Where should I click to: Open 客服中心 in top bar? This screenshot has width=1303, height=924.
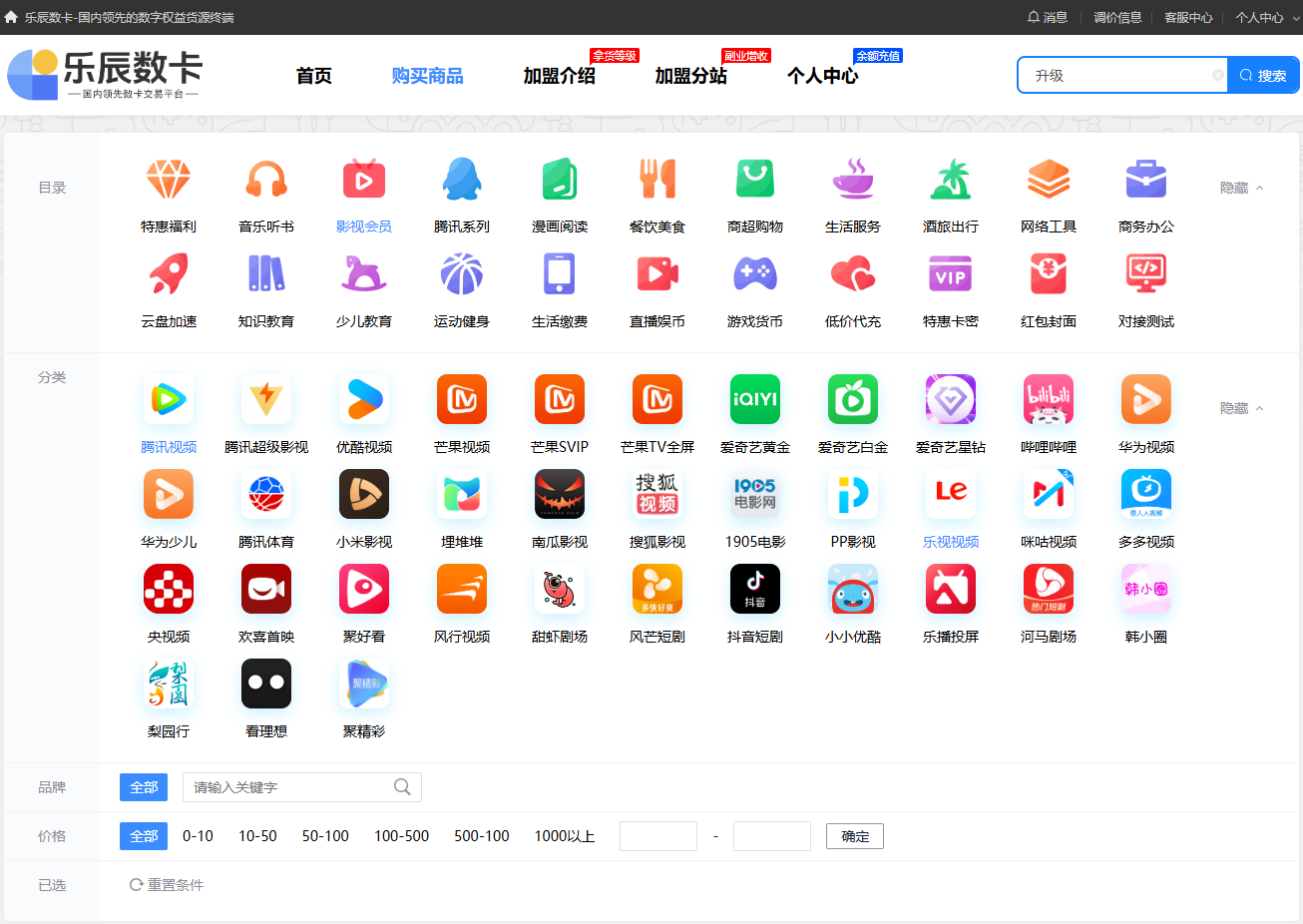click(x=1188, y=17)
